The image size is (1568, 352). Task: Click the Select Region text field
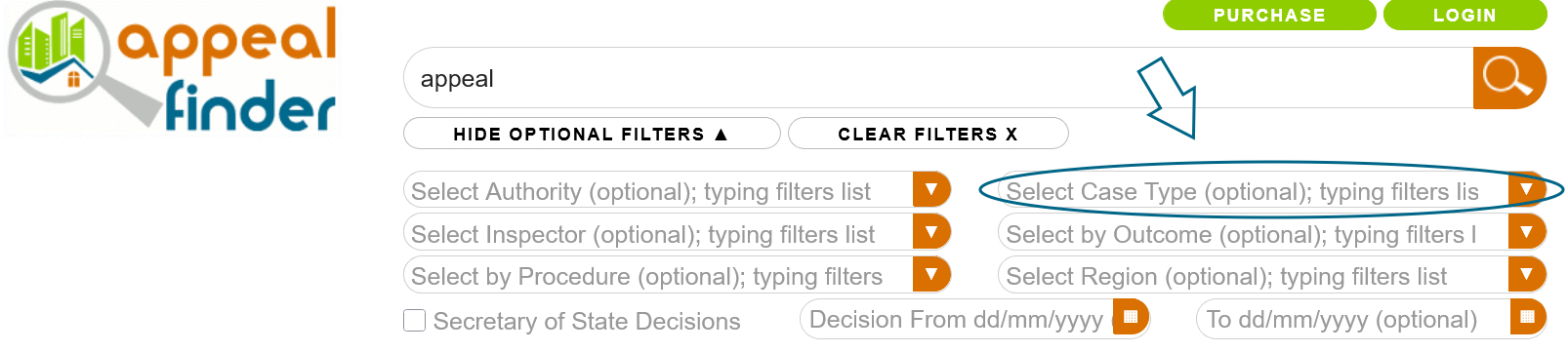(1254, 275)
